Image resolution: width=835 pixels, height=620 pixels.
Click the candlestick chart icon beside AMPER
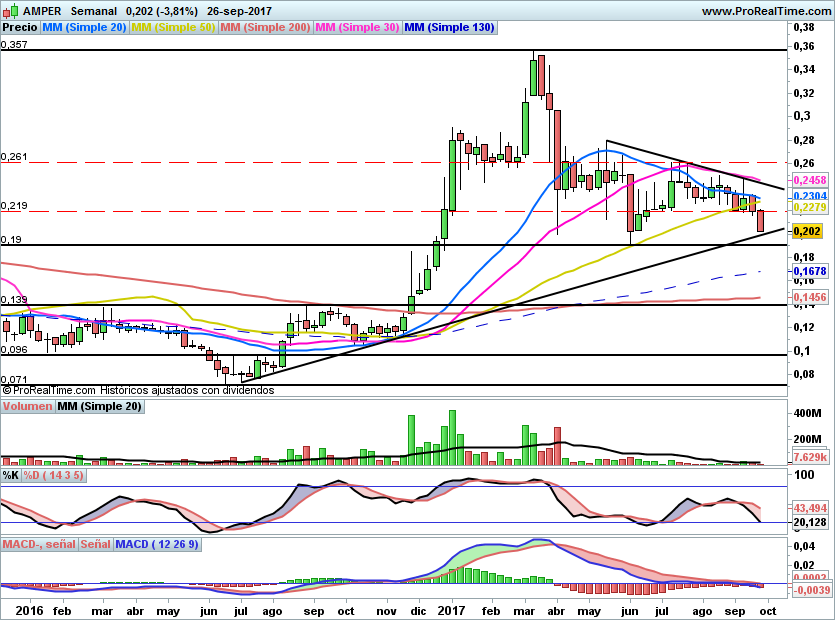click(x=11, y=11)
